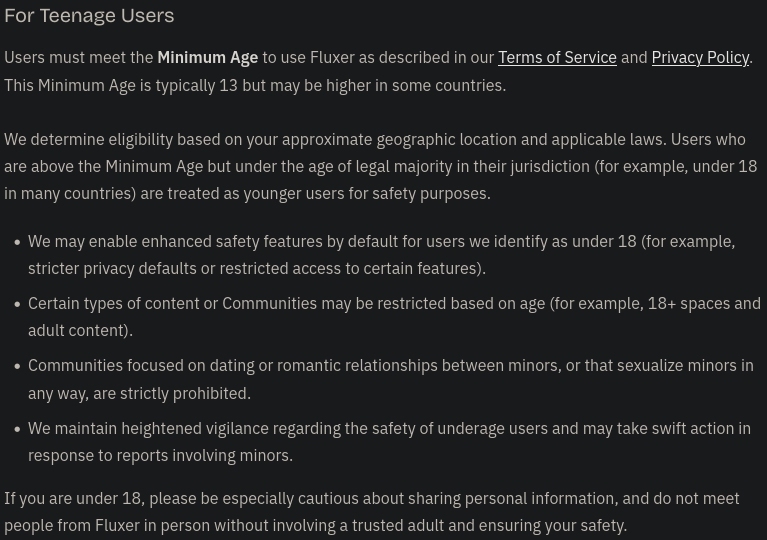Click the "For Teenage Users" heading
767x540 pixels.
[89, 16]
